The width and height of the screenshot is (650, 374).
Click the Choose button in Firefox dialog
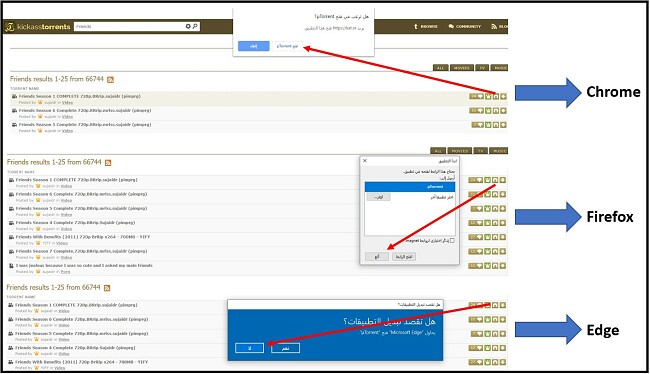(x=378, y=197)
